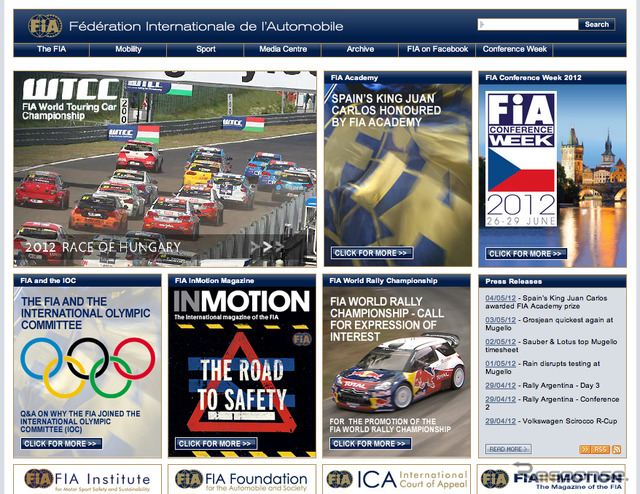Click 'Q&A on why the FIA joined' text
640x494 pixels.
[80, 421]
